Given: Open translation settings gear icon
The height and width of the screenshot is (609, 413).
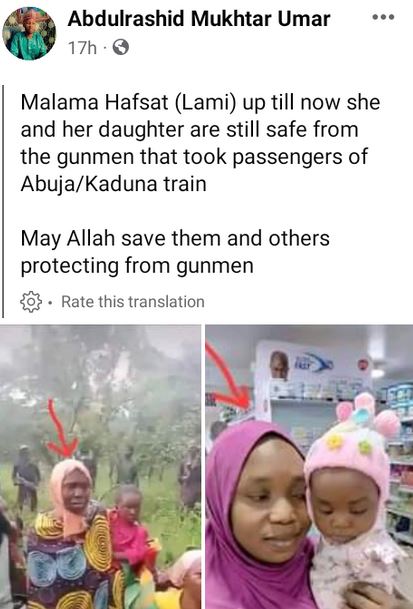Looking at the screenshot, I should coord(31,301).
